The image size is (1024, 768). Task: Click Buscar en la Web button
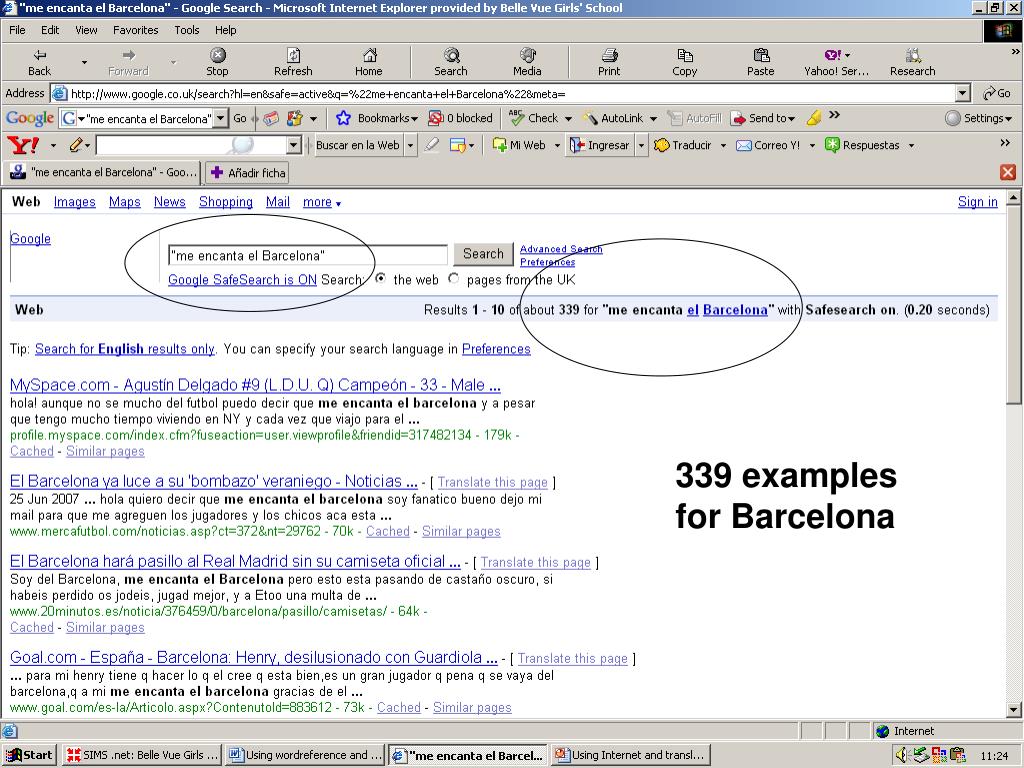358,145
